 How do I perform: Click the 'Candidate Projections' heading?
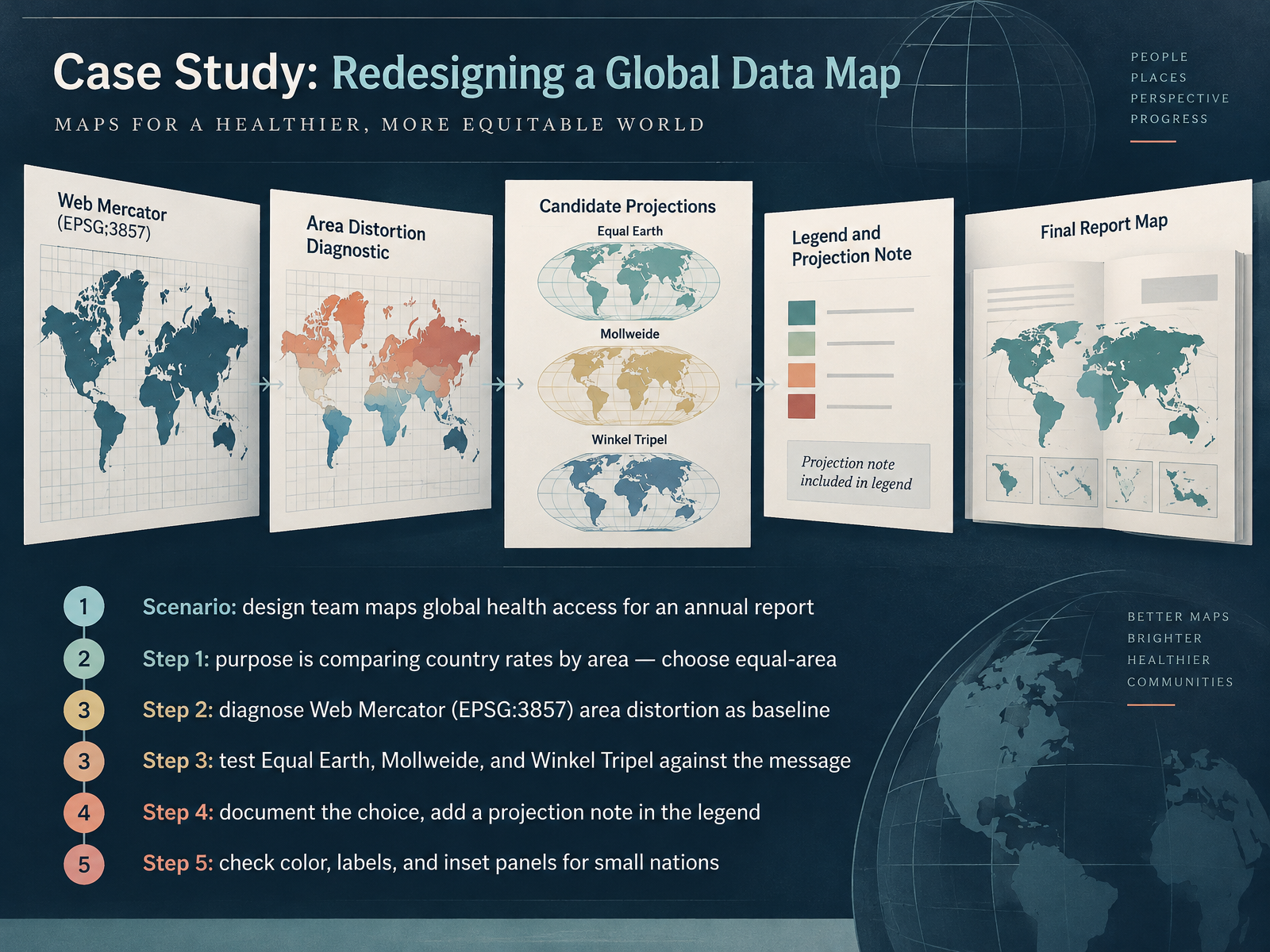627,206
